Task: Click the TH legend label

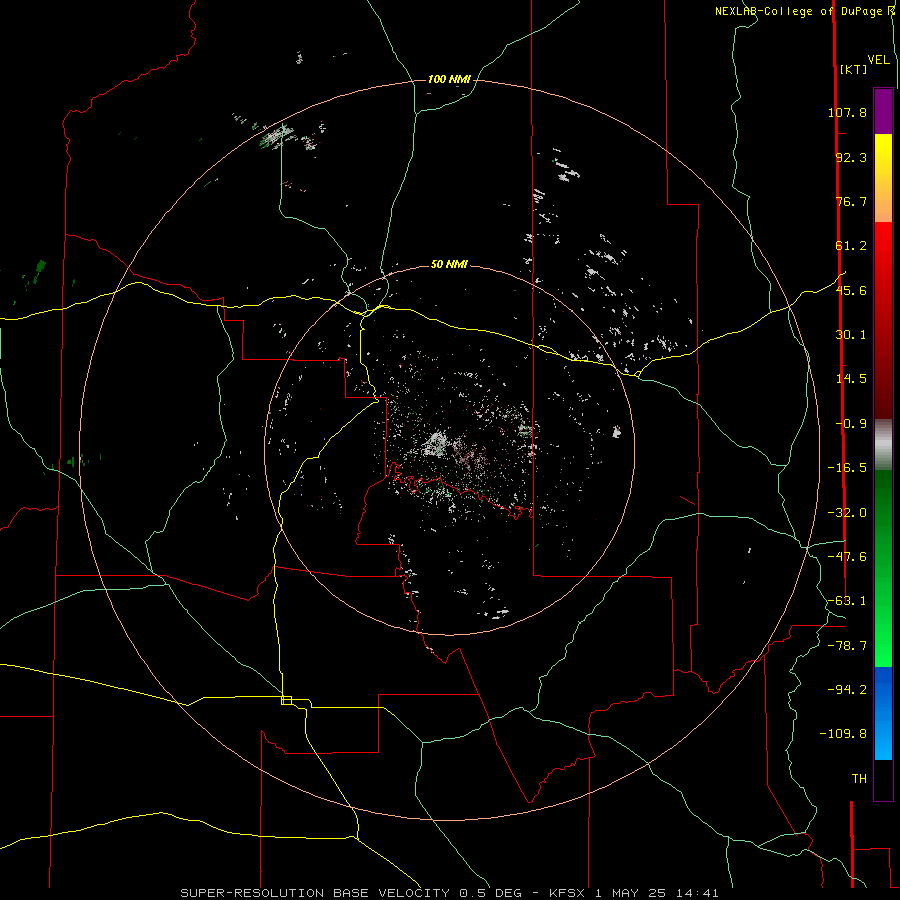Action: pos(859,779)
